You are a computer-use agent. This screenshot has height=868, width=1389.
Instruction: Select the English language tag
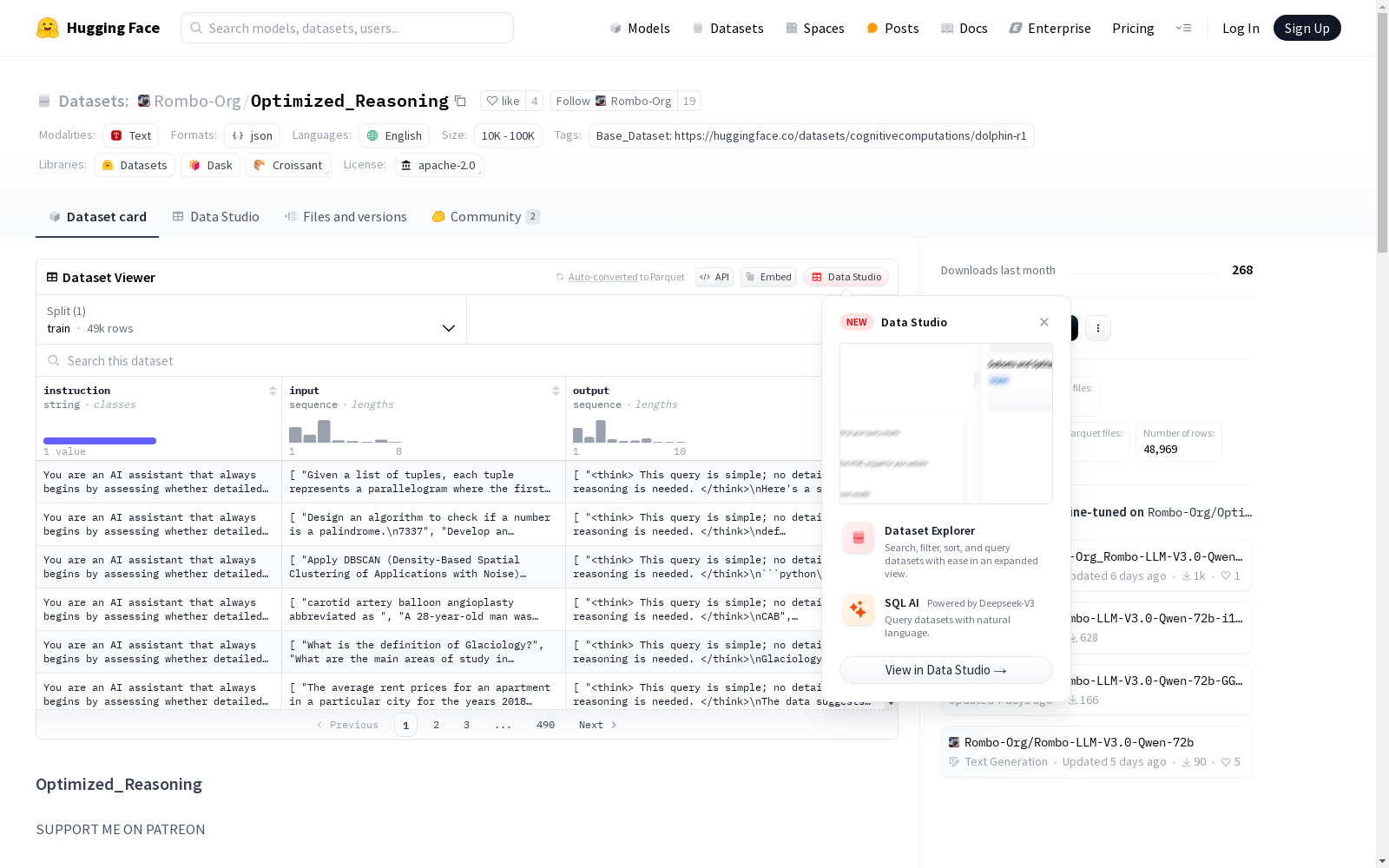pos(394,135)
